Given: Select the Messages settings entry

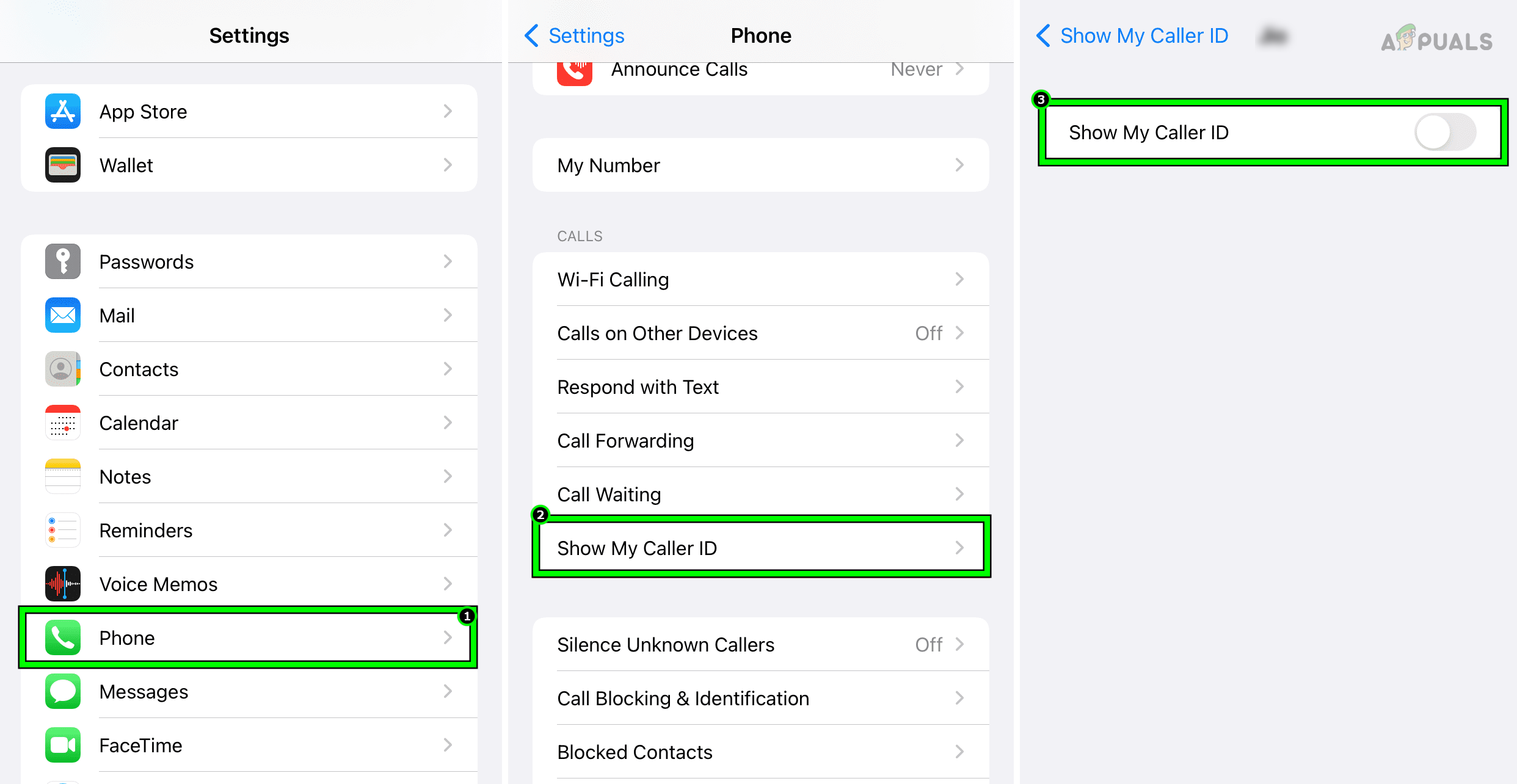Looking at the screenshot, I should [144, 691].
